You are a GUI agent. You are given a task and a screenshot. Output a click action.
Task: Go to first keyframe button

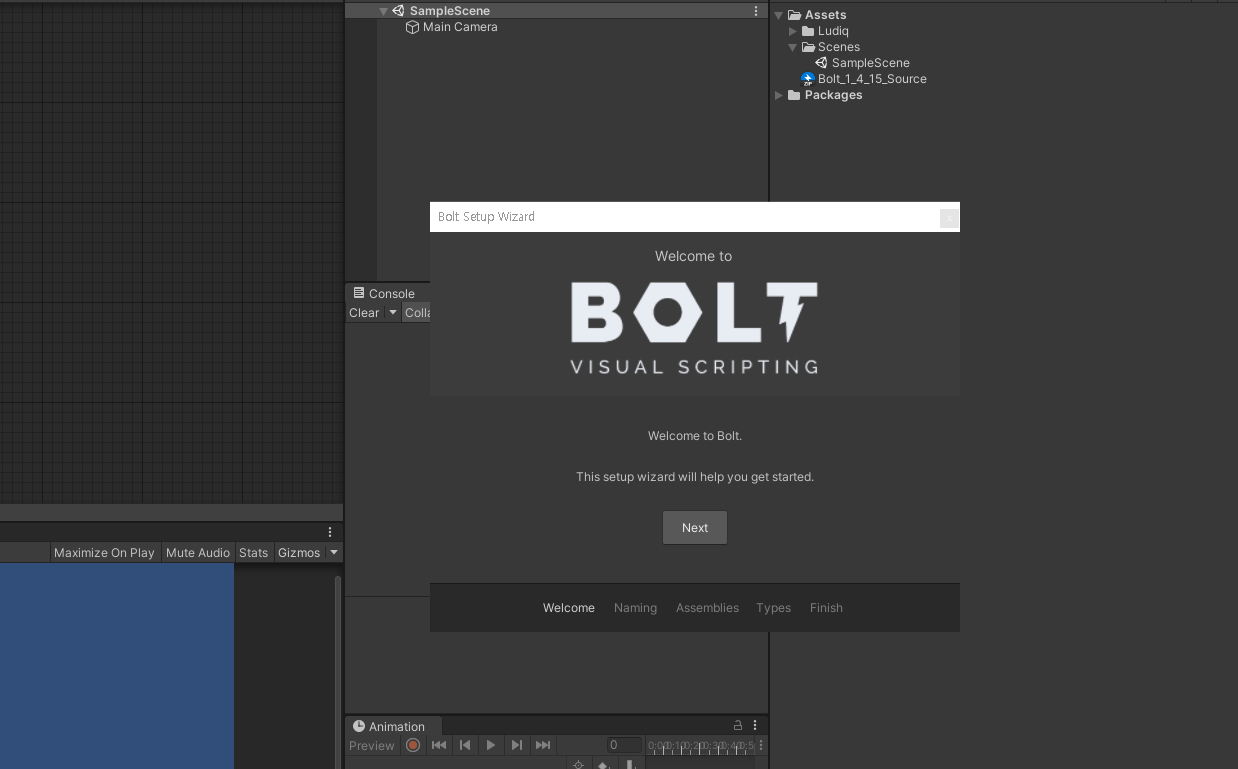(439, 745)
